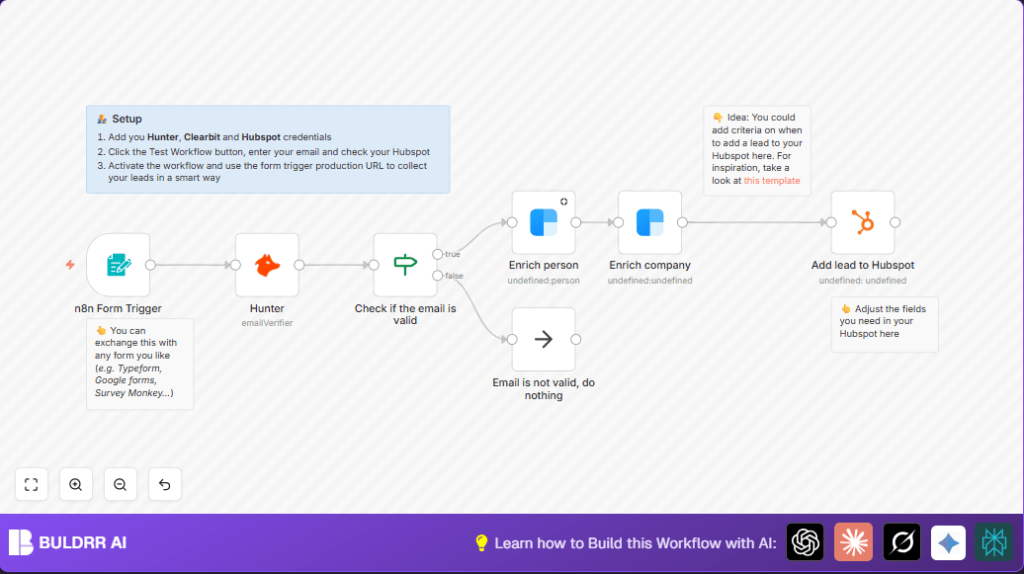Viewport: 1024px width, 574px height.
Task: Click the 'You can exchange this with' note
Action: (140, 362)
